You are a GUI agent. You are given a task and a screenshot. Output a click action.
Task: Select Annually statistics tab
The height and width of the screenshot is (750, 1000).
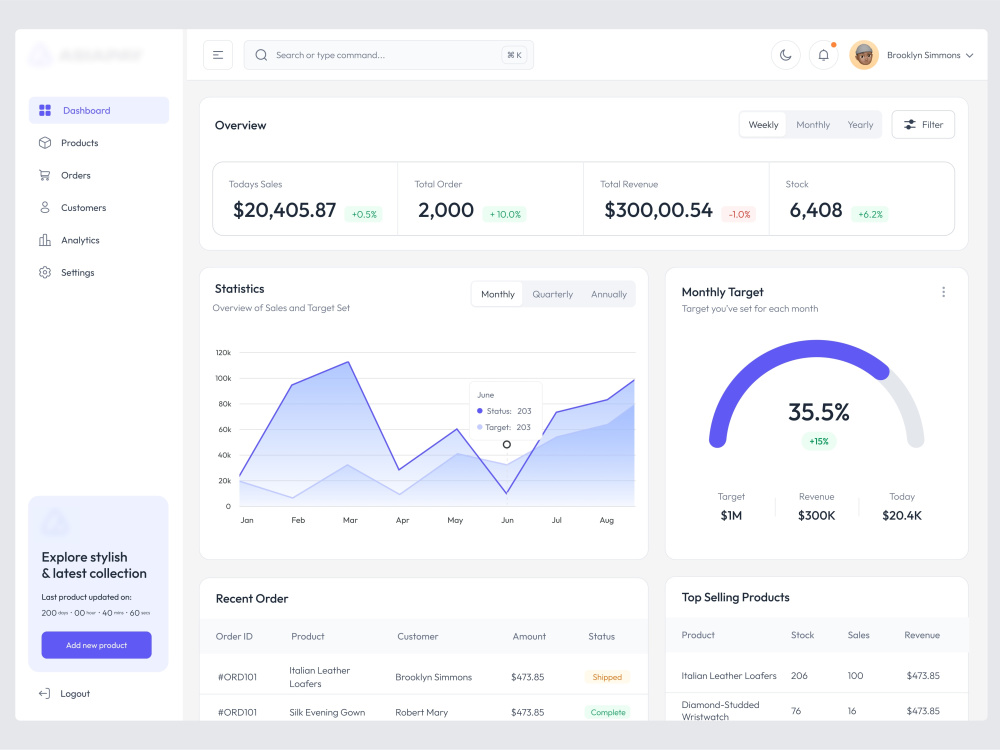pyautogui.click(x=608, y=294)
